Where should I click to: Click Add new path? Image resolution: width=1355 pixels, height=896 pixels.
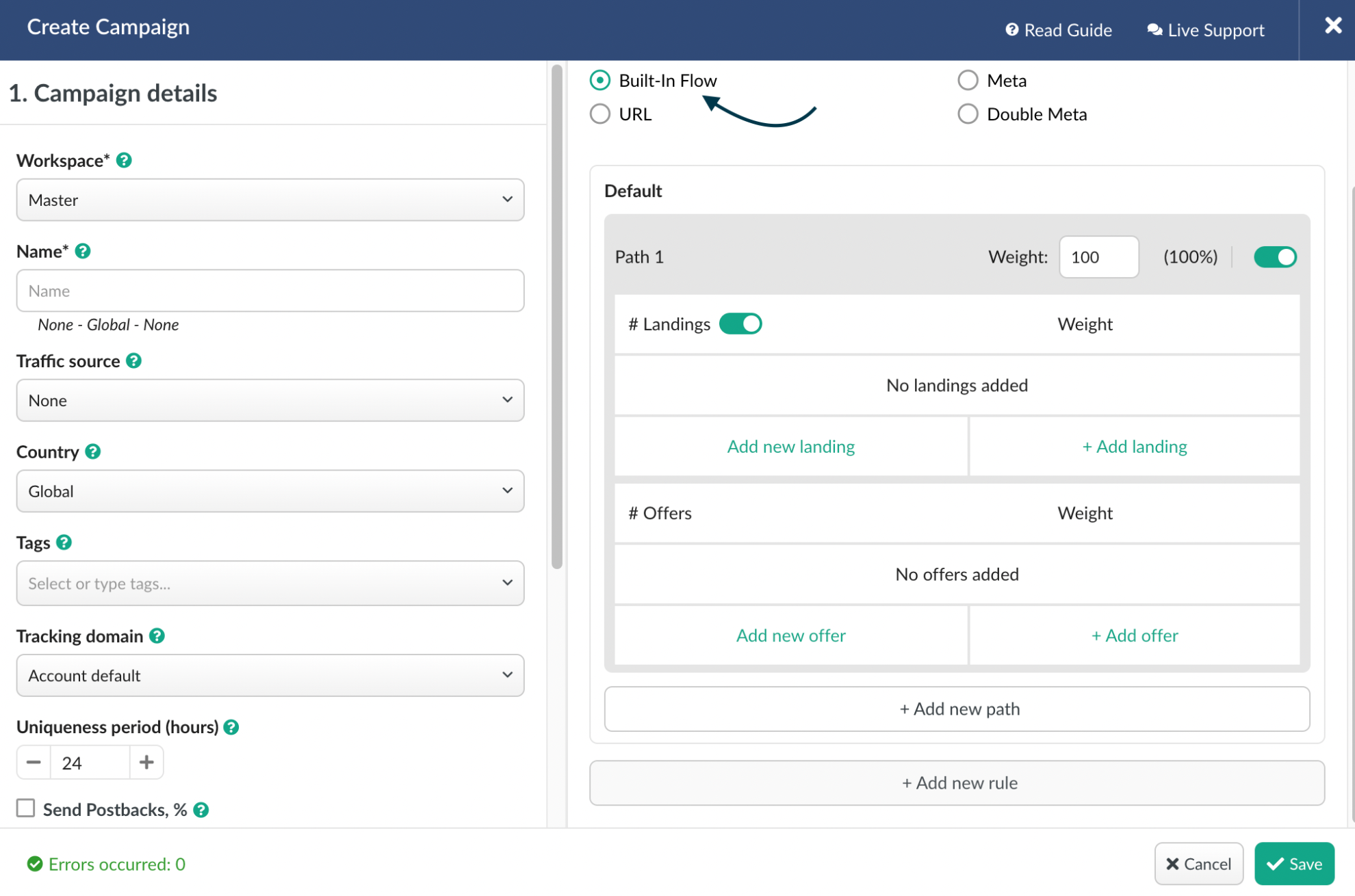pyautogui.click(x=958, y=709)
